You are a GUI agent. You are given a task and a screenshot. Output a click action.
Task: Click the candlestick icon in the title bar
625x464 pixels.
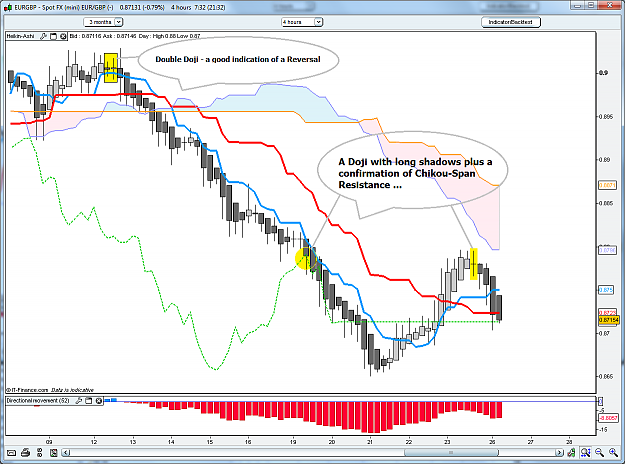pos(8,7)
